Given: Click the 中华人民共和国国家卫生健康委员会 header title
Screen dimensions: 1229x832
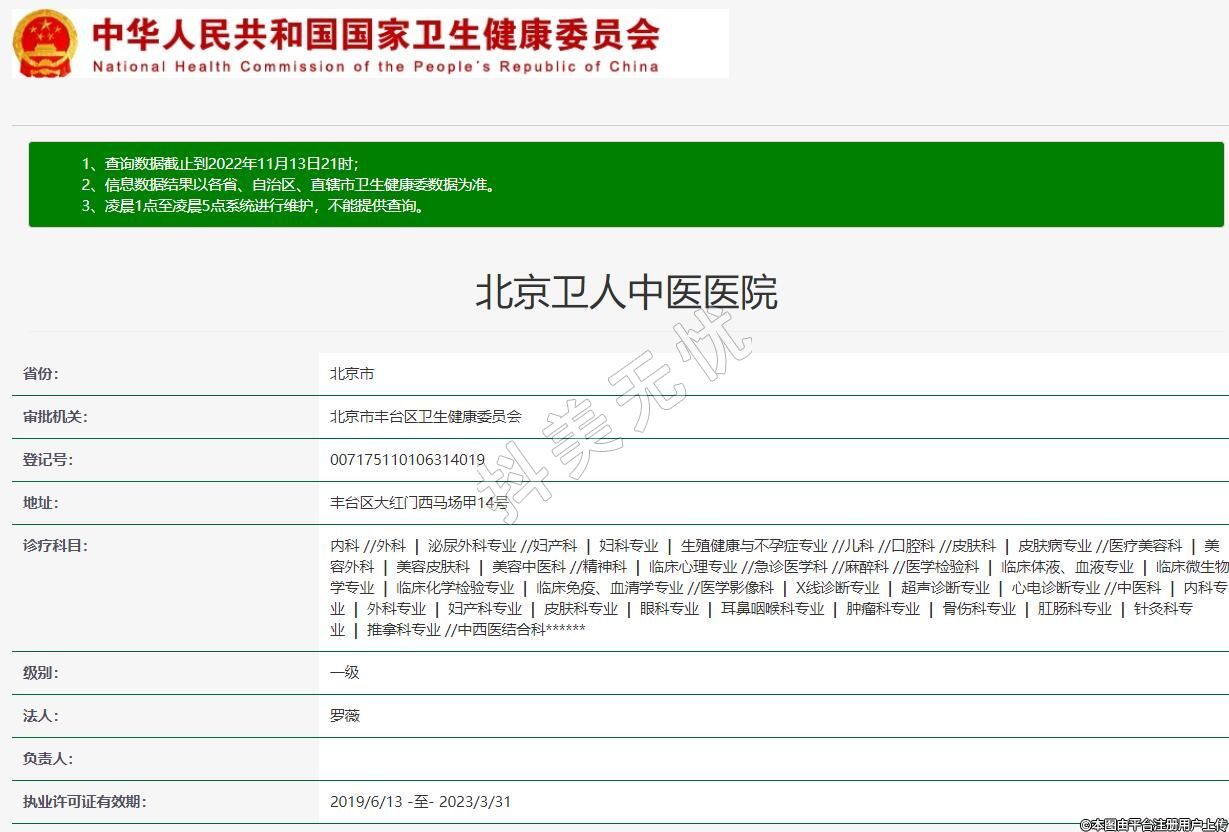Looking at the screenshot, I should pyautogui.click(x=376, y=34).
